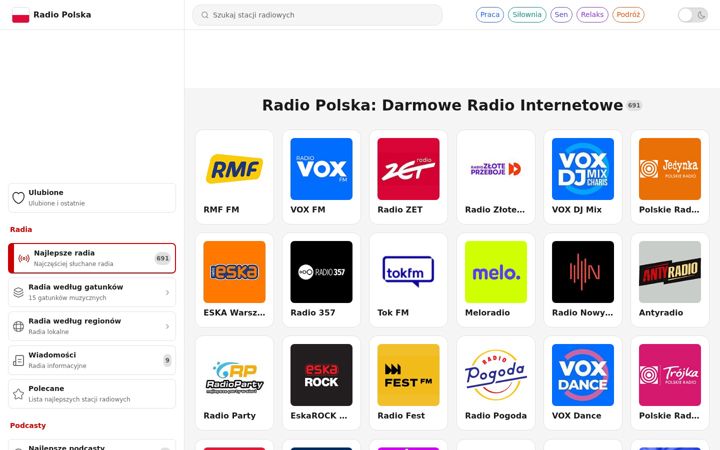Open the Ulubione favorites section

[x=92, y=198]
